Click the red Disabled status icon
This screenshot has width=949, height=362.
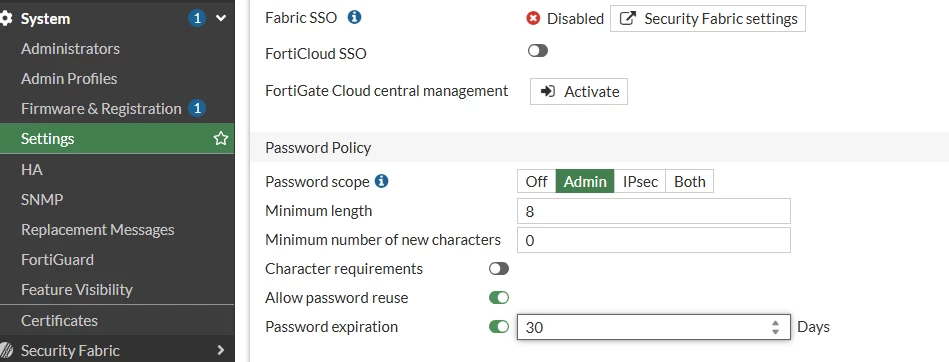533,19
